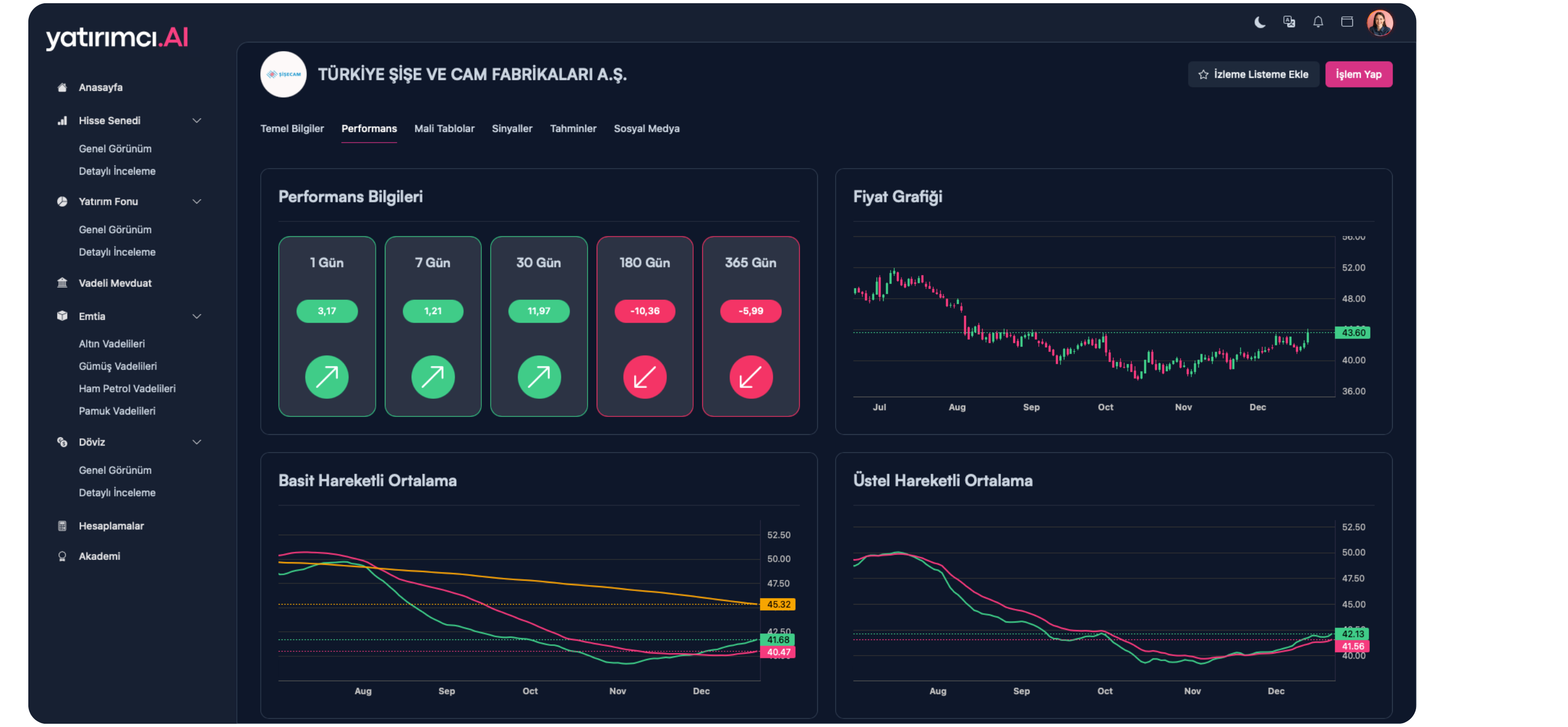
Task: Collapse the Hisse Senedi menu chevron
Action: click(x=197, y=120)
